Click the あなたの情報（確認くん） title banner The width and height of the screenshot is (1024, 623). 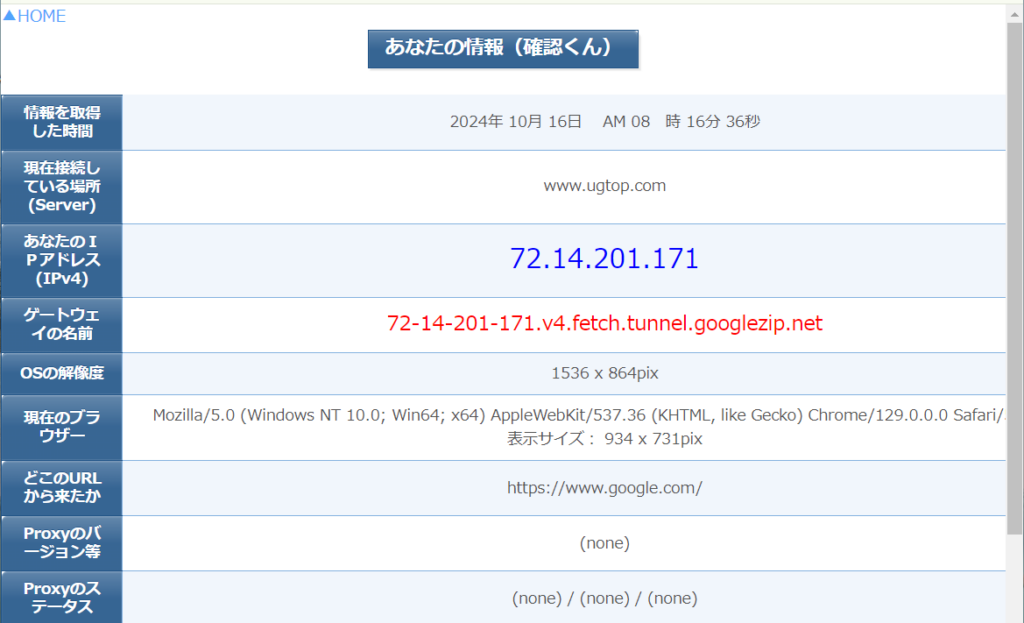click(502, 48)
